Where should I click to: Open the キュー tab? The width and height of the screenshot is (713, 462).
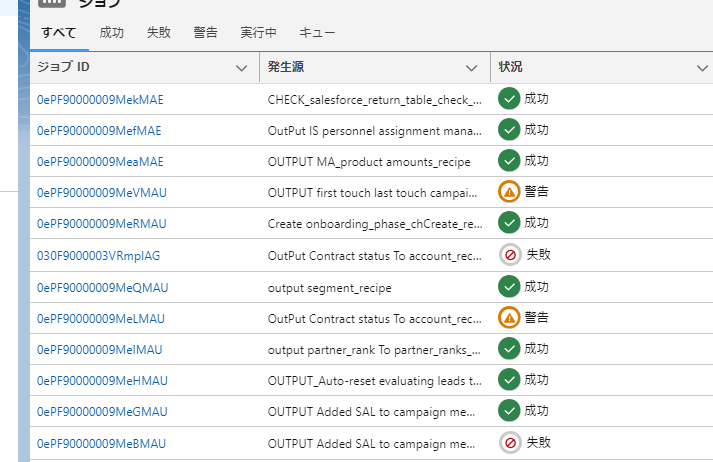click(x=317, y=33)
